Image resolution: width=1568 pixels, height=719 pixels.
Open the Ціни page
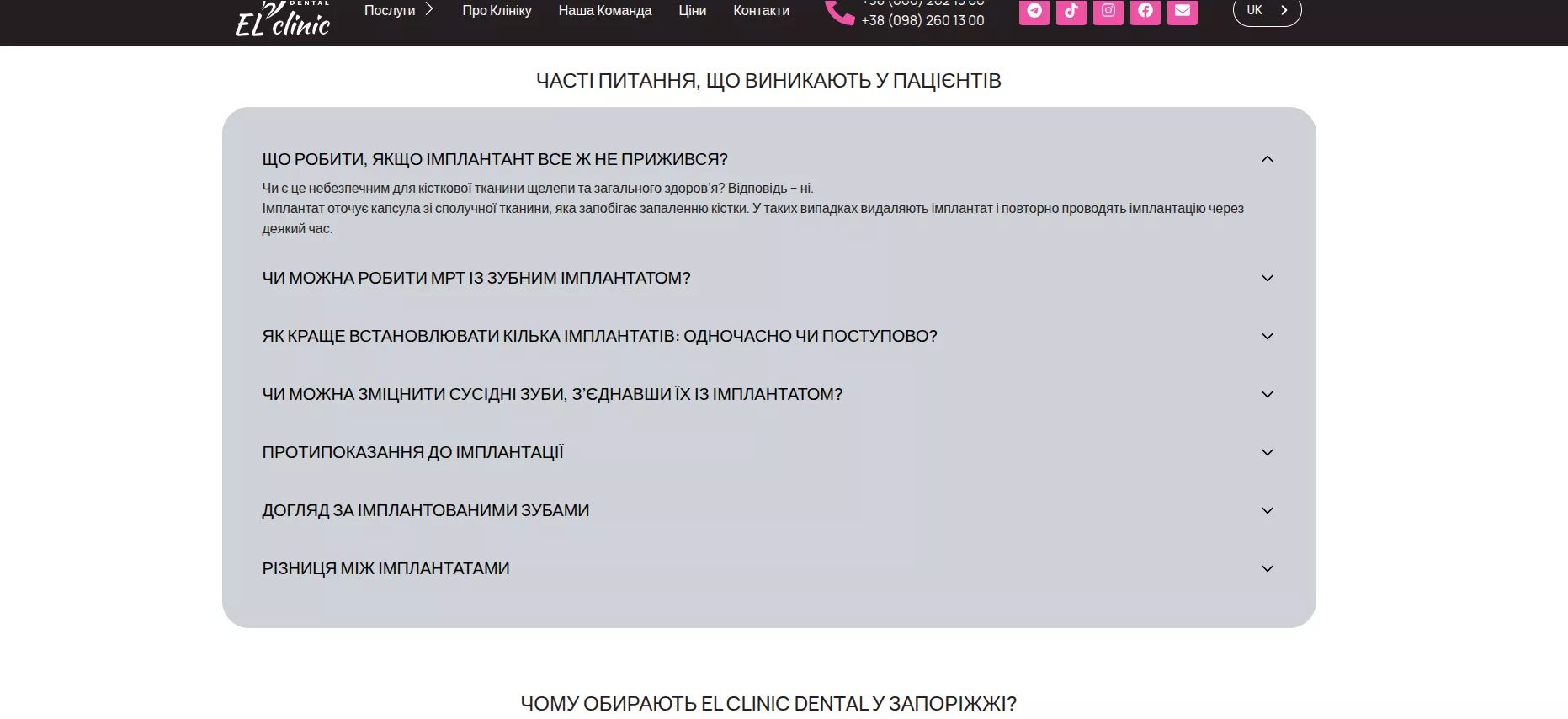point(692,11)
